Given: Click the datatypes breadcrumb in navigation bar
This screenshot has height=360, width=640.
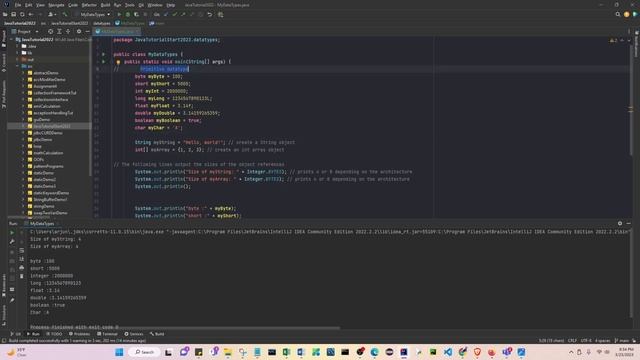Looking at the screenshot, I should point(102,23).
